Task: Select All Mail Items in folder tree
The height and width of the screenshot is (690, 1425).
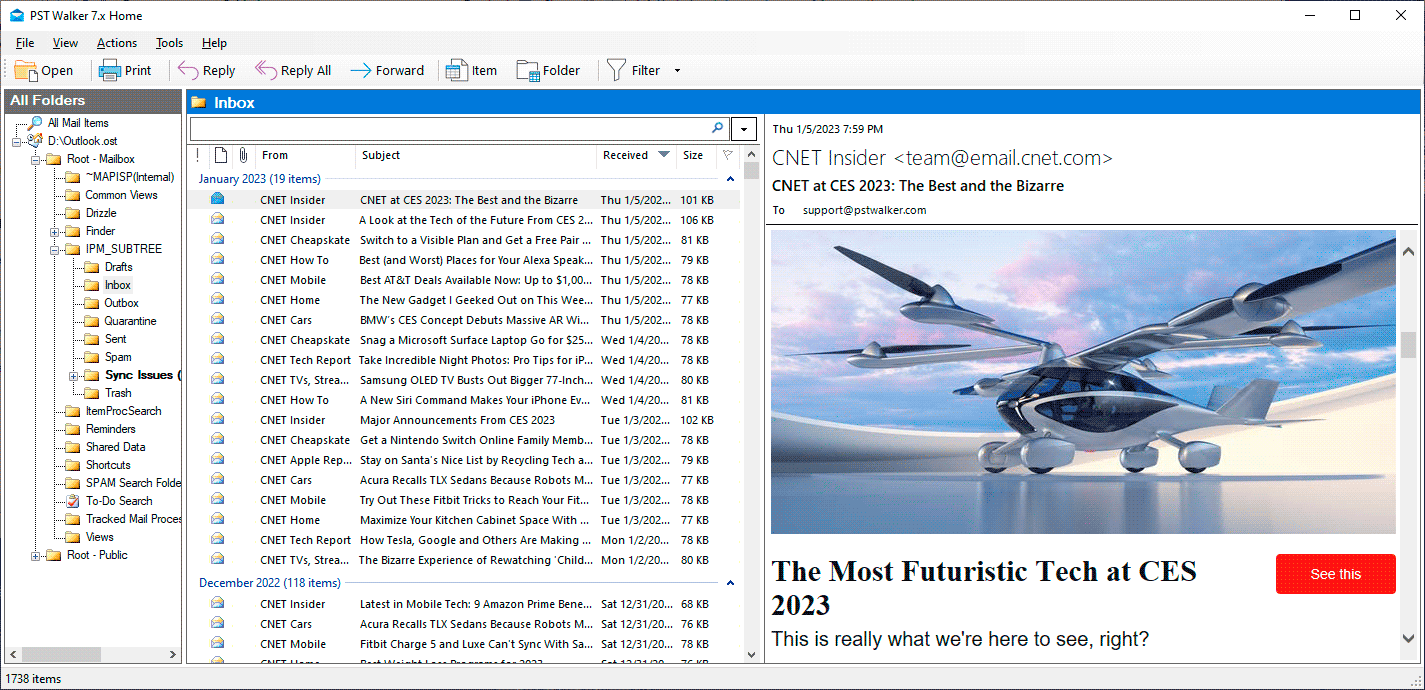Action: click(78, 123)
